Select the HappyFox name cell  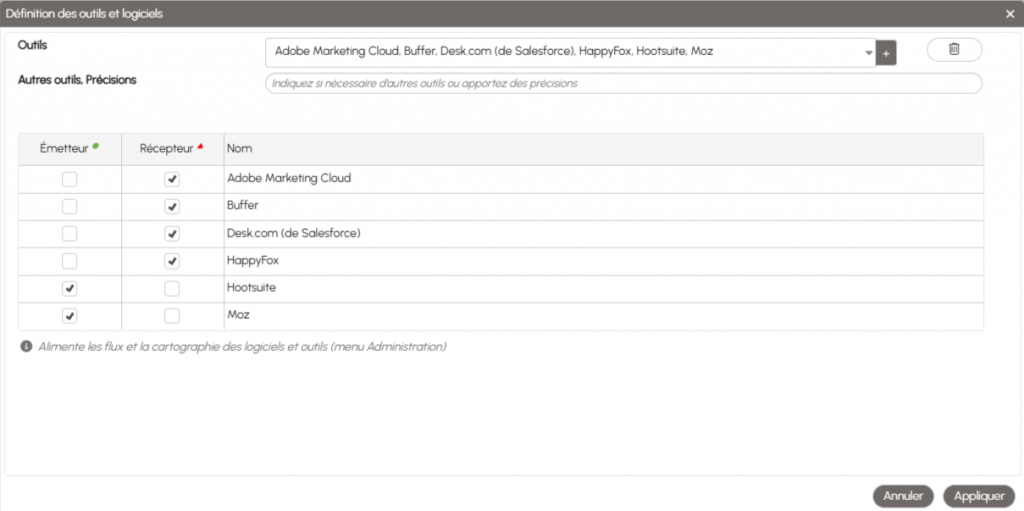click(x=604, y=261)
